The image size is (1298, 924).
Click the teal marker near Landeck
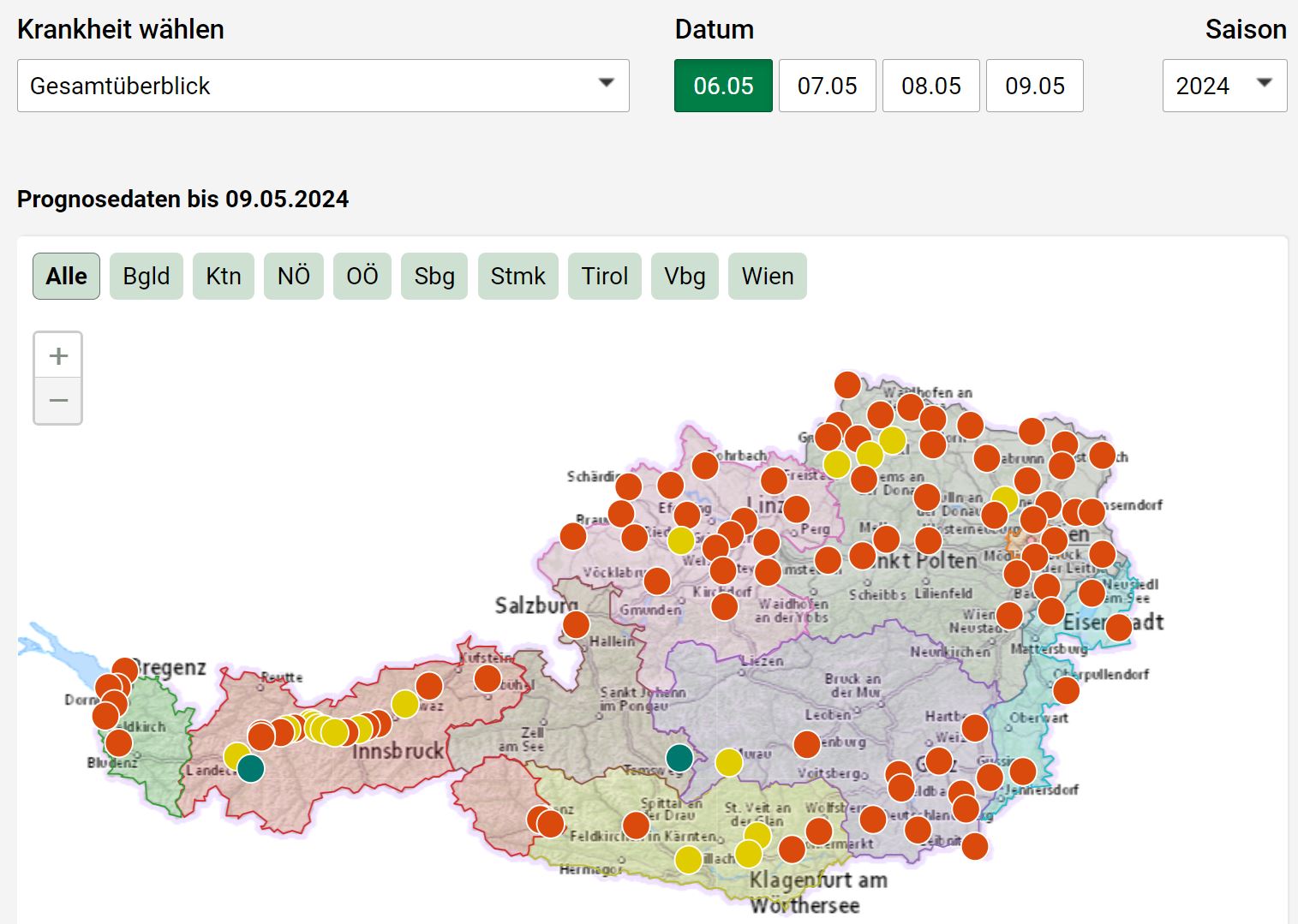[250, 768]
